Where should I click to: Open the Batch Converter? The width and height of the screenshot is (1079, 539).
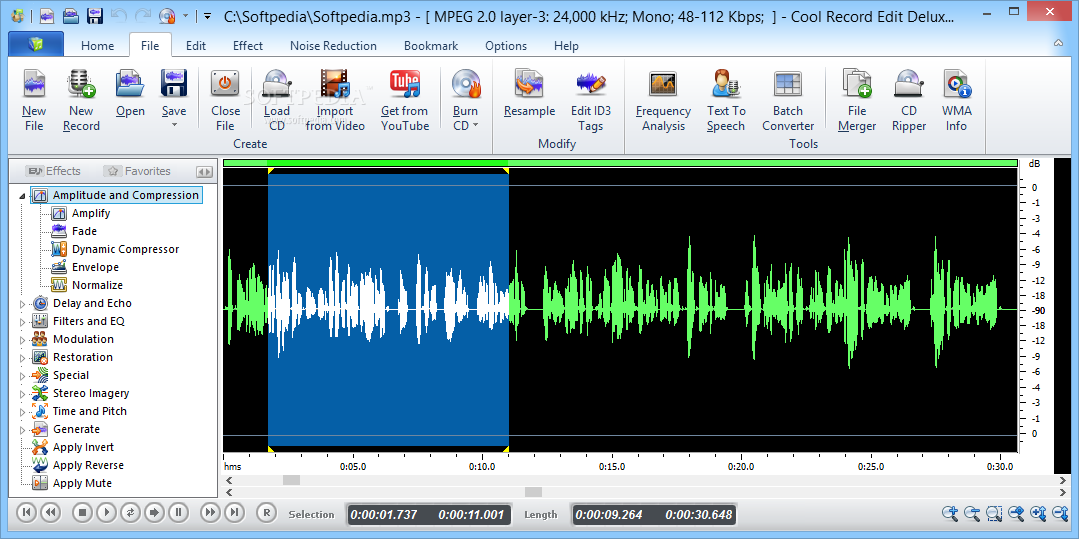(788, 101)
